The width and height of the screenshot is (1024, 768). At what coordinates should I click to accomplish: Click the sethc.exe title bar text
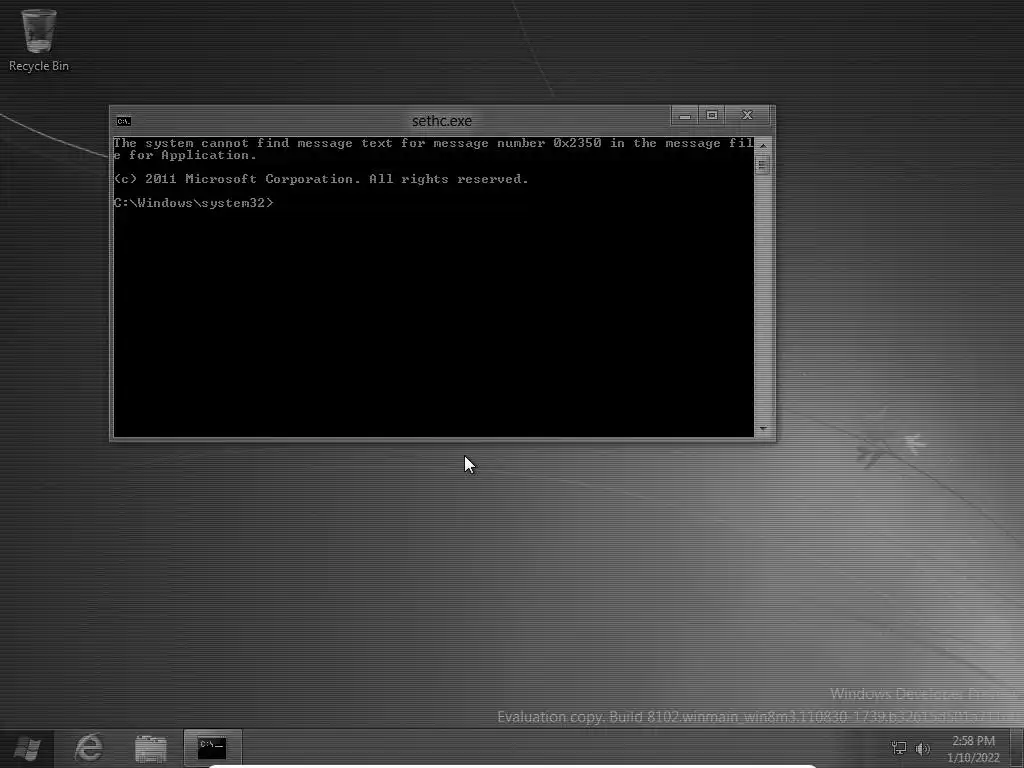click(x=442, y=121)
